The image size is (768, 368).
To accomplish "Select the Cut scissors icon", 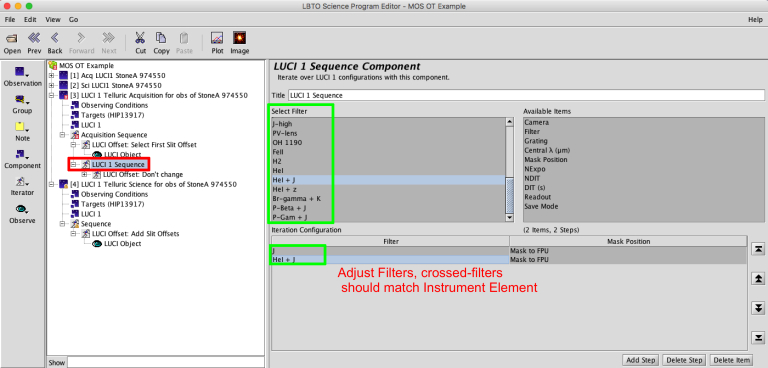I will pos(141,38).
